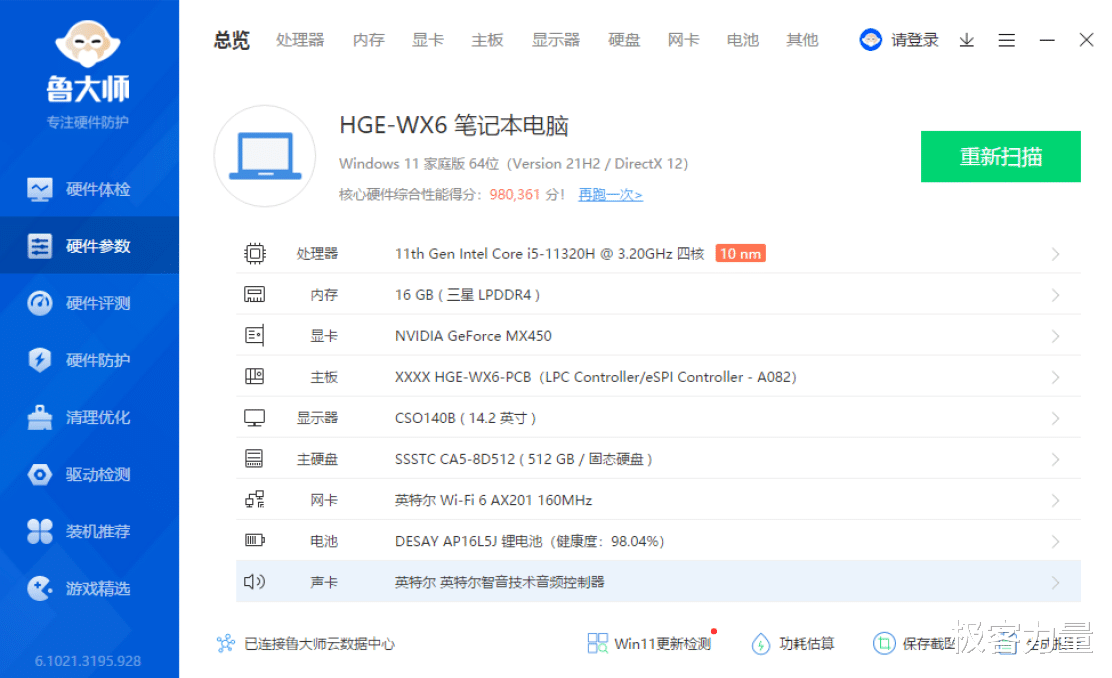The height and width of the screenshot is (678, 1112).
Task: Switch to the 显示器 tab at top
Action: coord(556,40)
